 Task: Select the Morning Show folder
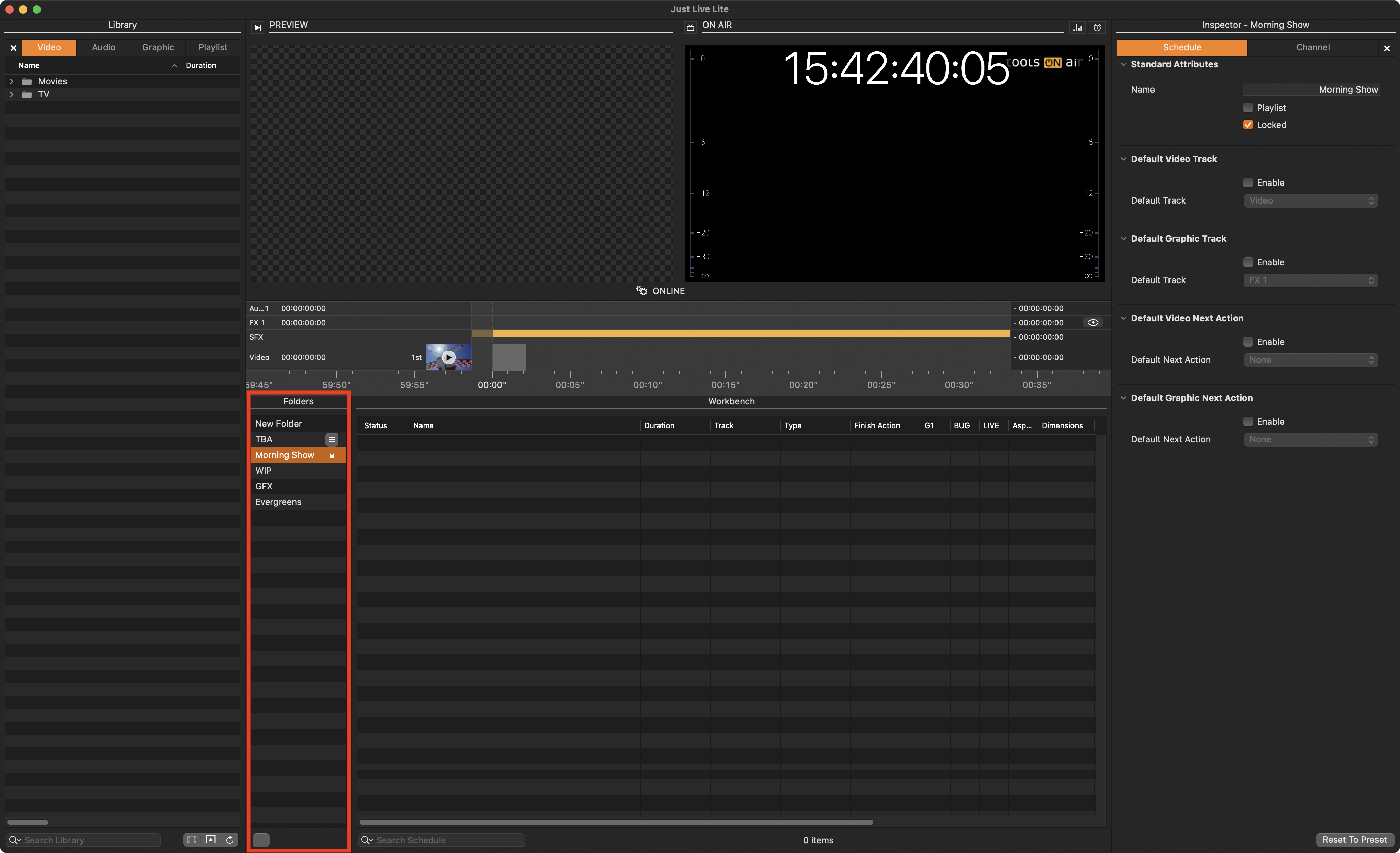point(298,455)
